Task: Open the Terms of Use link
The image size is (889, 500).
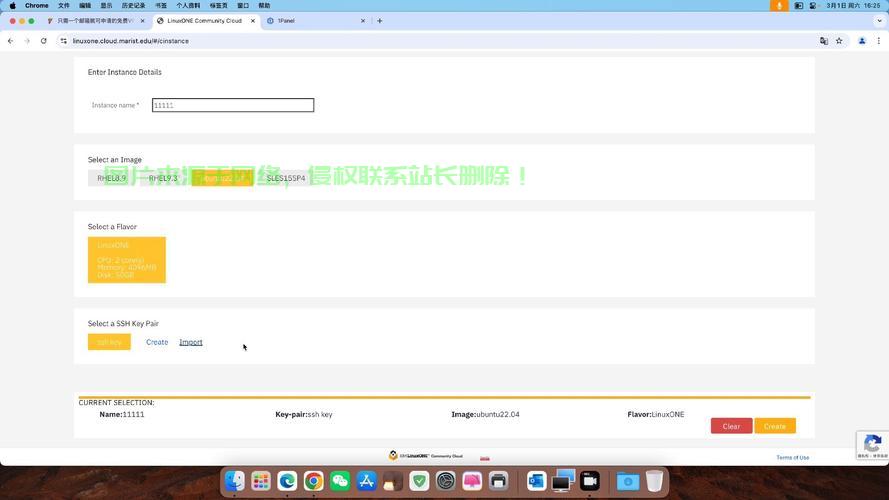Action: coord(793,457)
